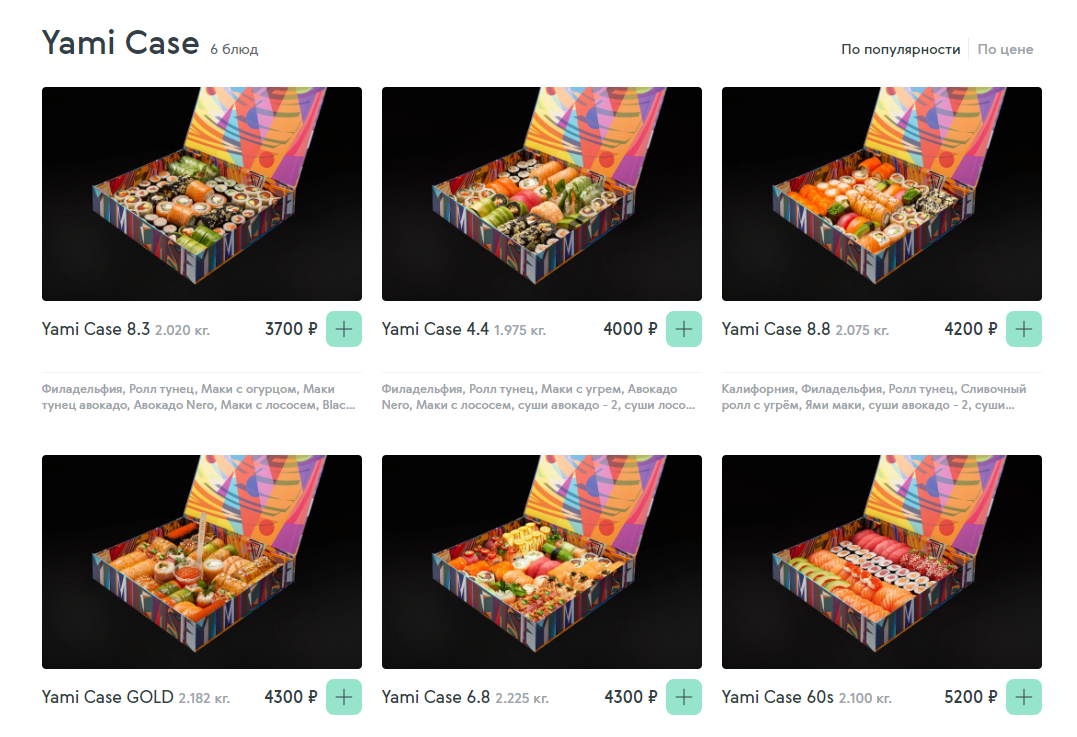Viewport: 1077px width, 737px height.
Task: Add Yami Case GOLD to cart
Action: tap(343, 697)
